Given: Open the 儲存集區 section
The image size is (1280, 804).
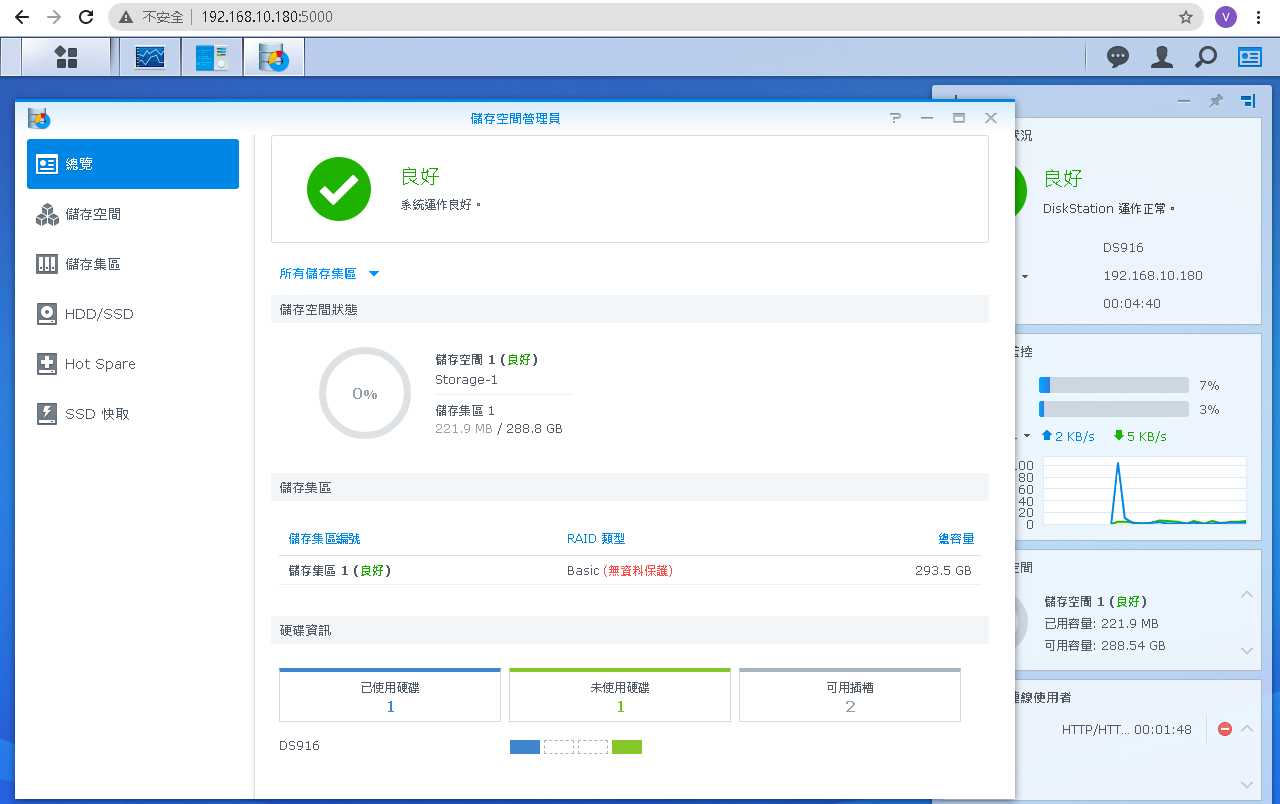Looking at the screenshot, I should point(133,264).
